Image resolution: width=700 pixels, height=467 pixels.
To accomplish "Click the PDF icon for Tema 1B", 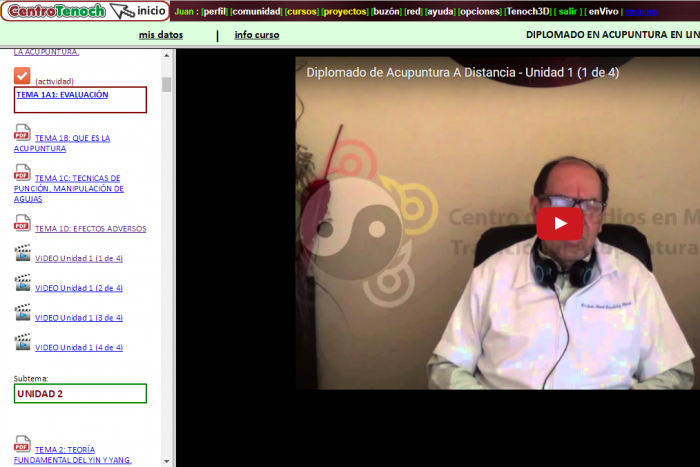I will pos(22,134).
